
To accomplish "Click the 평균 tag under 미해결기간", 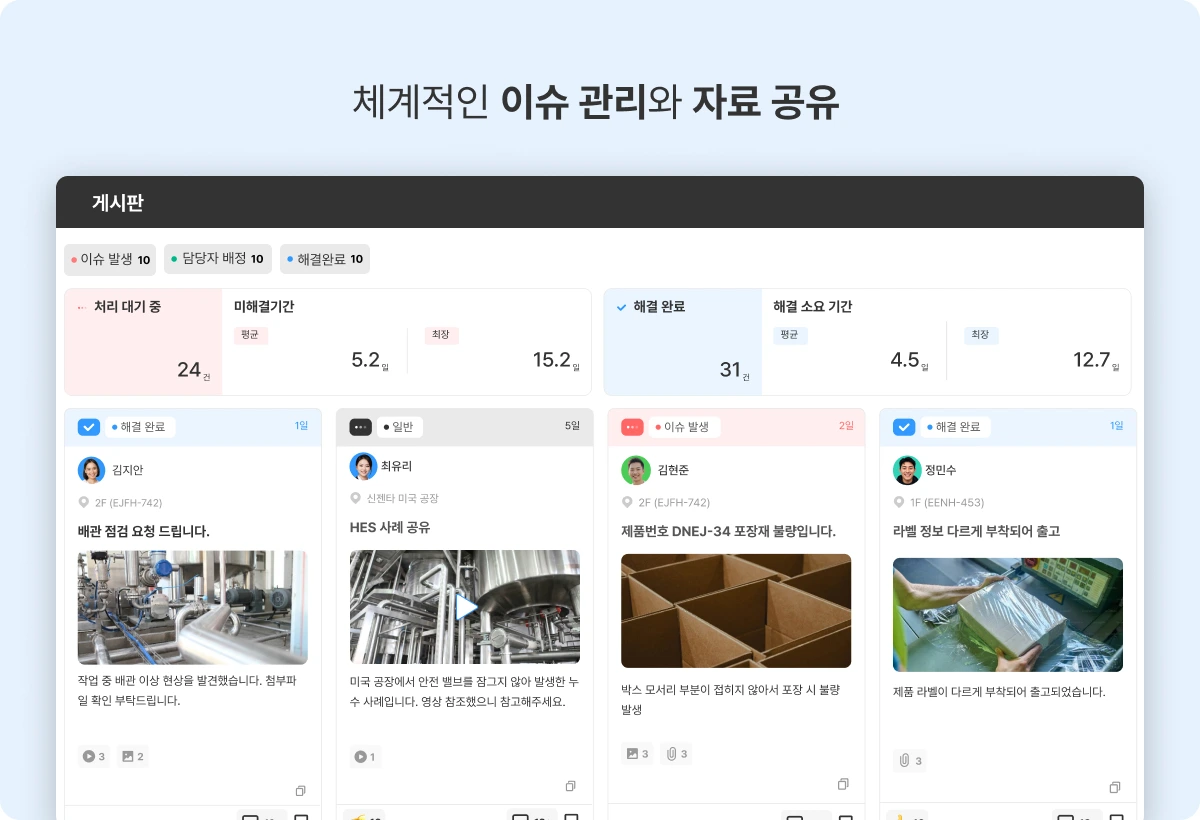I will (250, 335).
